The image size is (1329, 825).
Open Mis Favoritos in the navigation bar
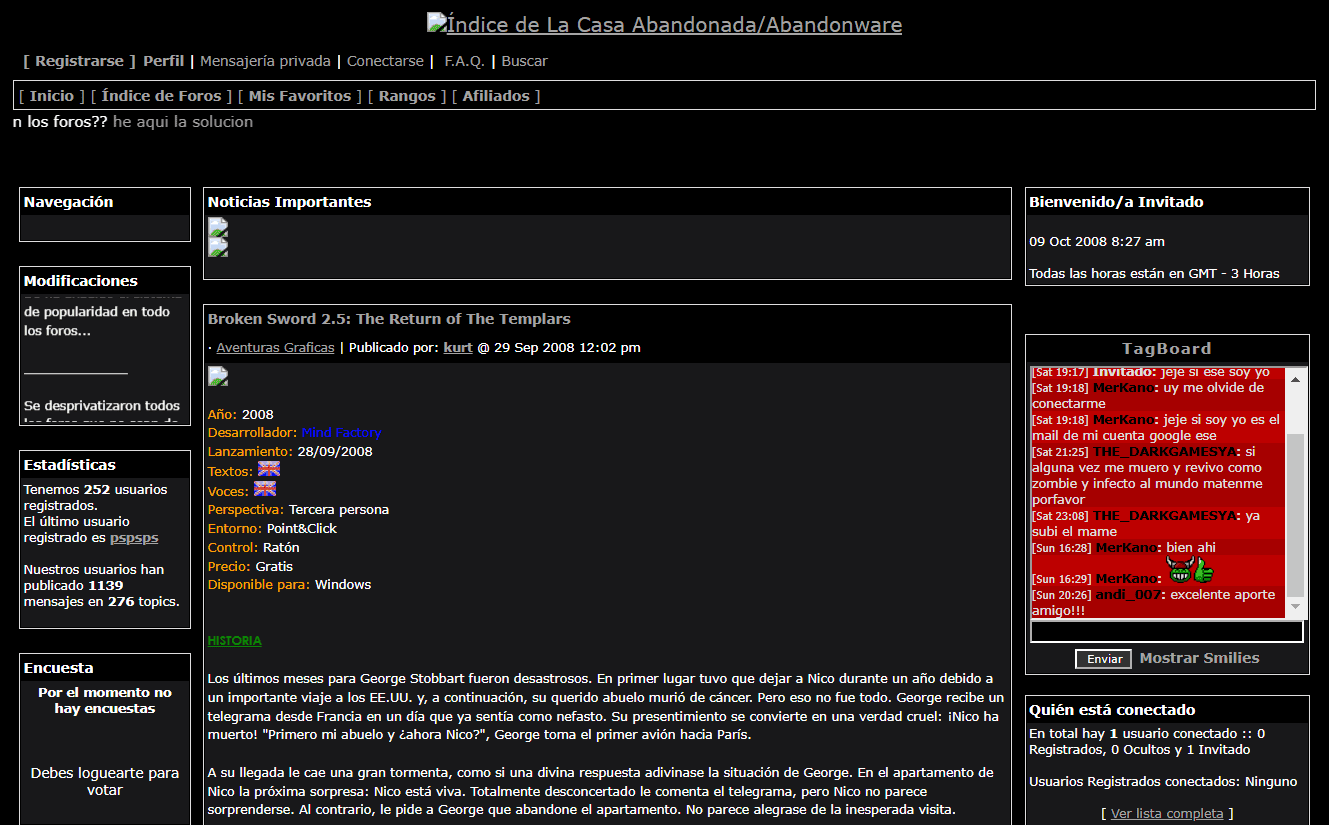pos(300,96)
